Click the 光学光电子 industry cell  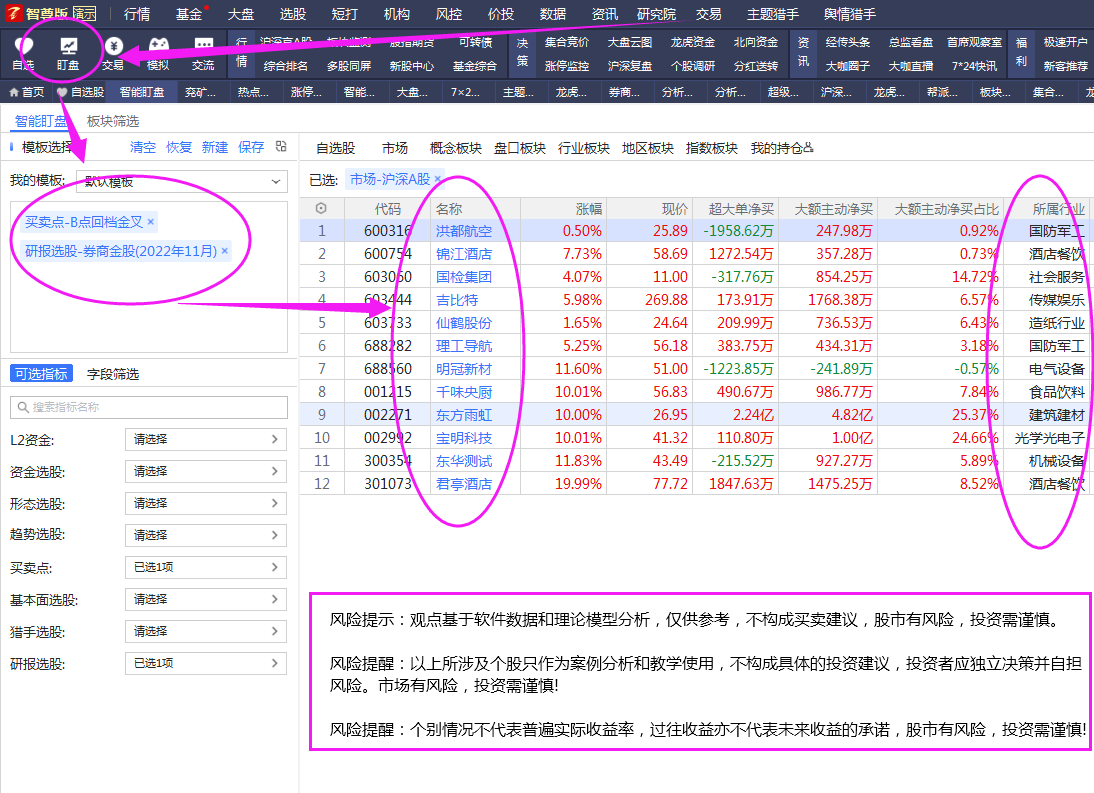[x=1049, y=438]
